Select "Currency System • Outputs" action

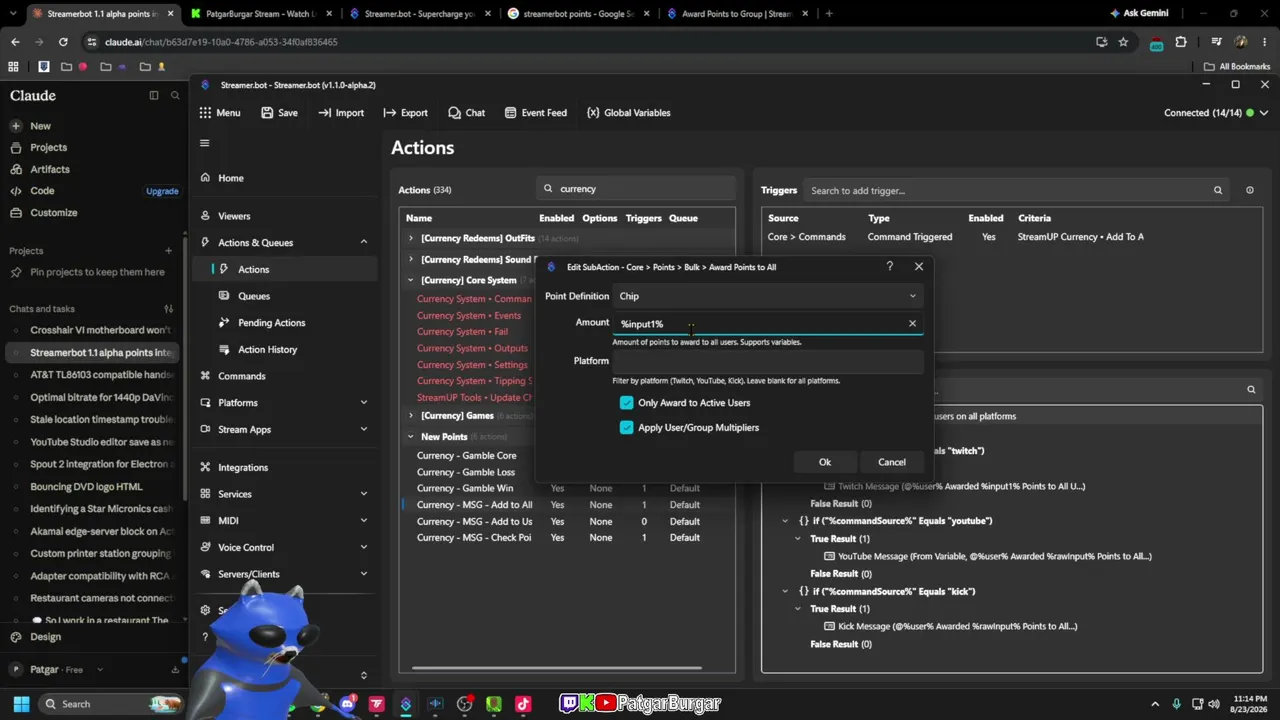coord(472,348)
